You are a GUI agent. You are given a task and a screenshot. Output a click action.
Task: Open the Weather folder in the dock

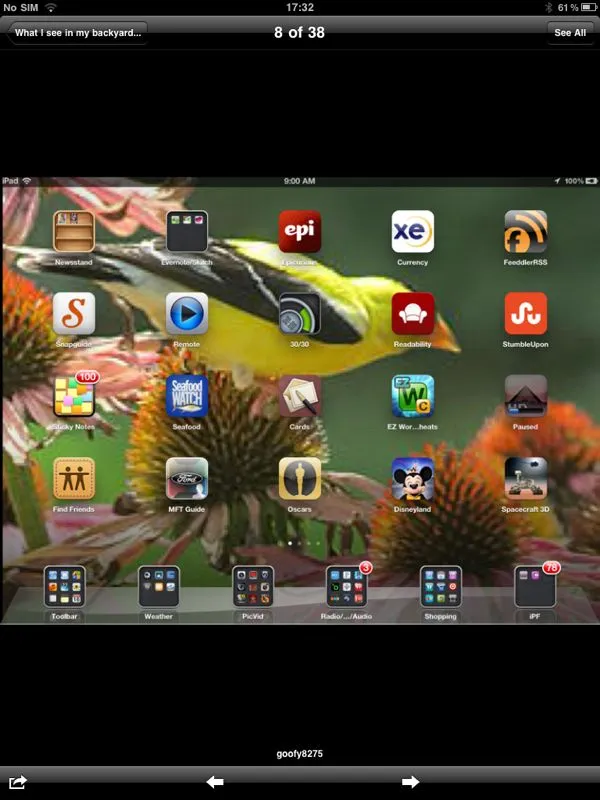pyautogui.click(x=158, y=587)
